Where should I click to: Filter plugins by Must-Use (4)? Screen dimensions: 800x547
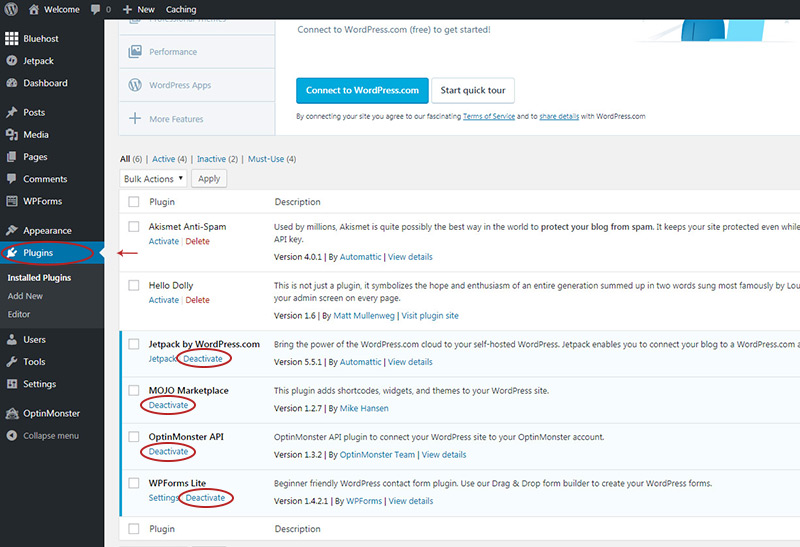click(x=272, y=159)
